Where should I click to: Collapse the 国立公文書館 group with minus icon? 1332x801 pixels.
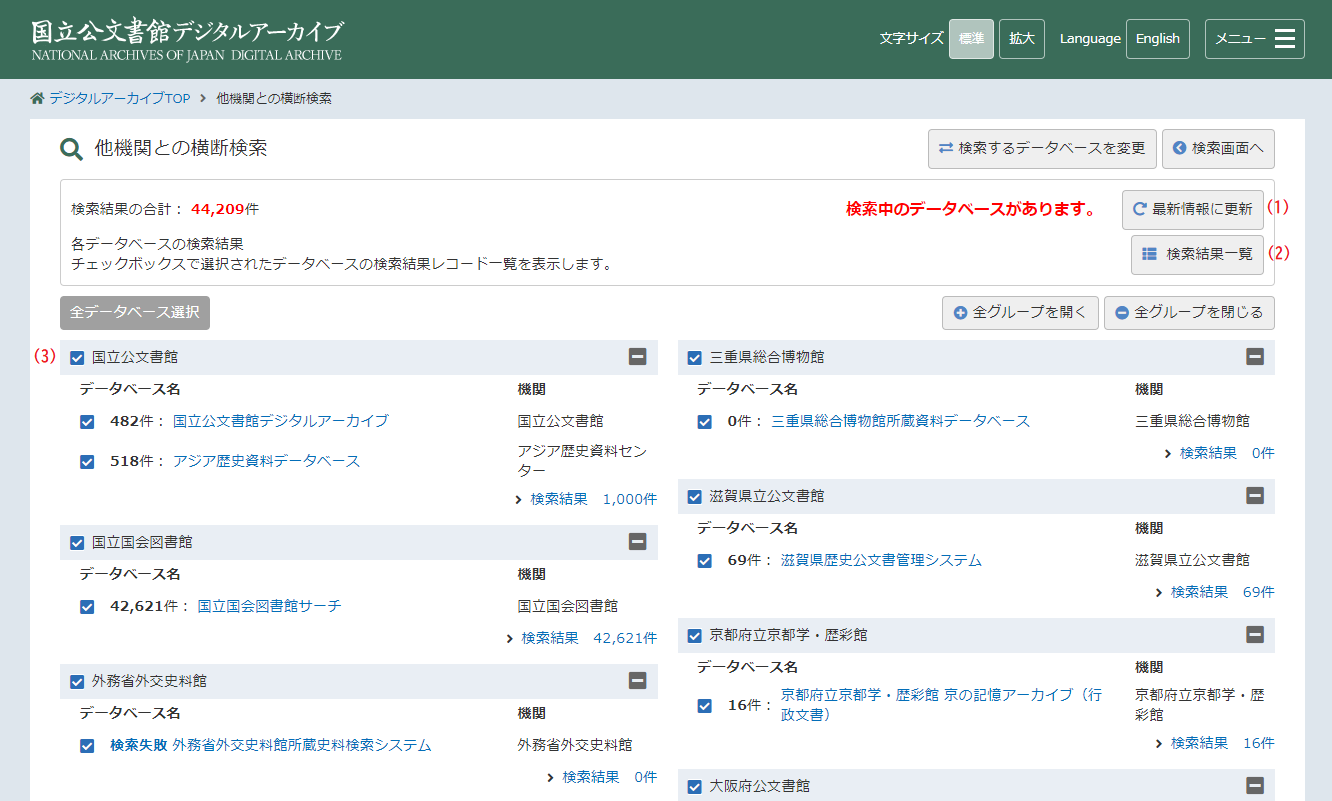[637, 356]
